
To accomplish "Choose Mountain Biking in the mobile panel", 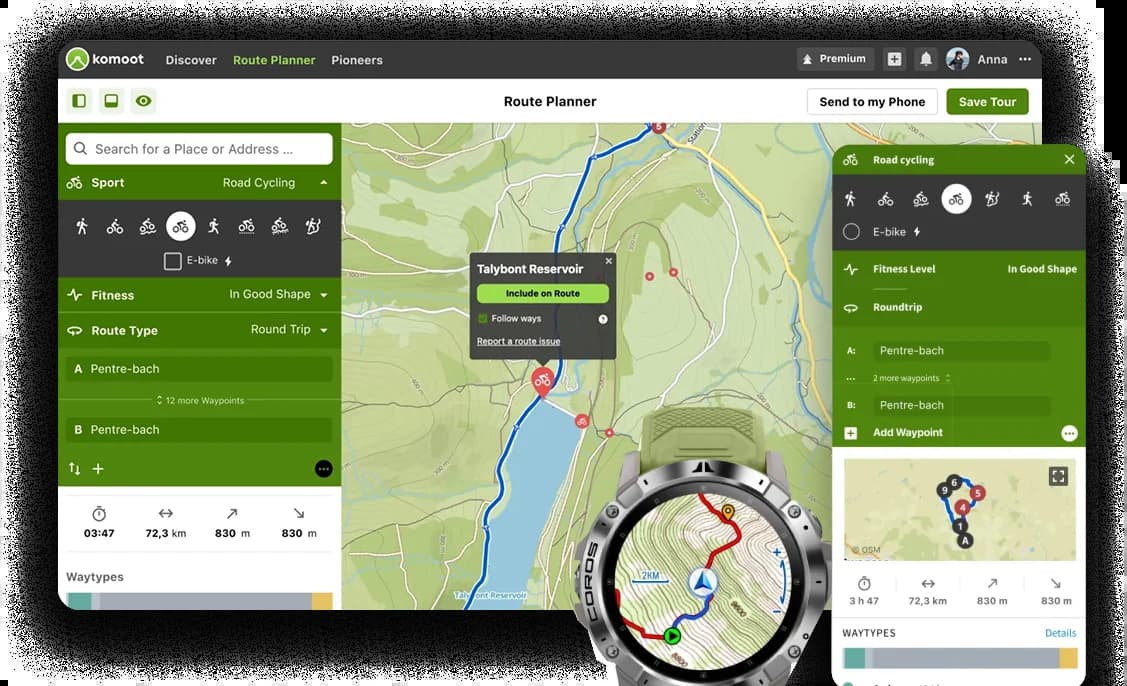I will (x=921, y=199).
